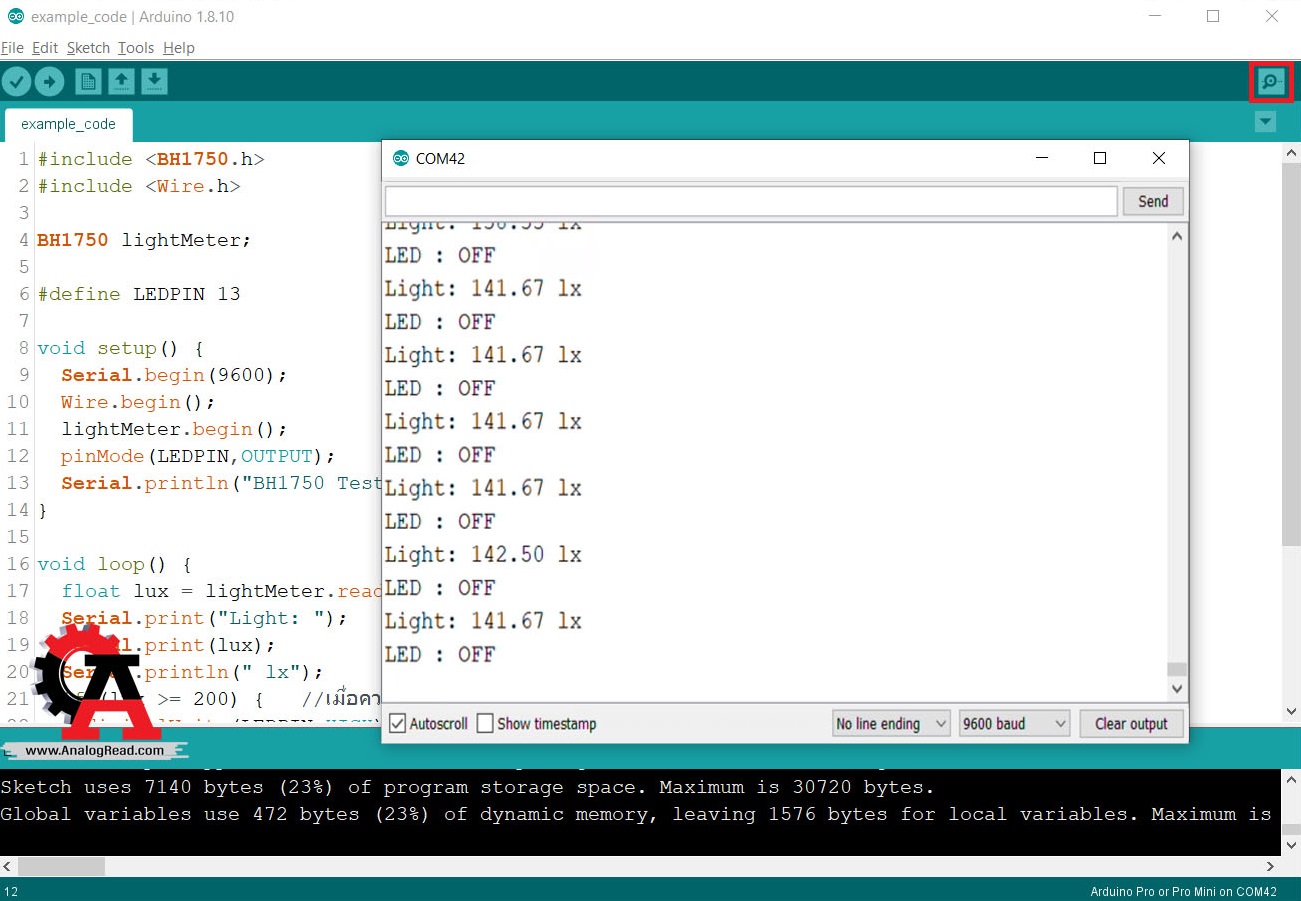
Task: Click serial monitor scroll up arrow
Action: (1177, 237)
